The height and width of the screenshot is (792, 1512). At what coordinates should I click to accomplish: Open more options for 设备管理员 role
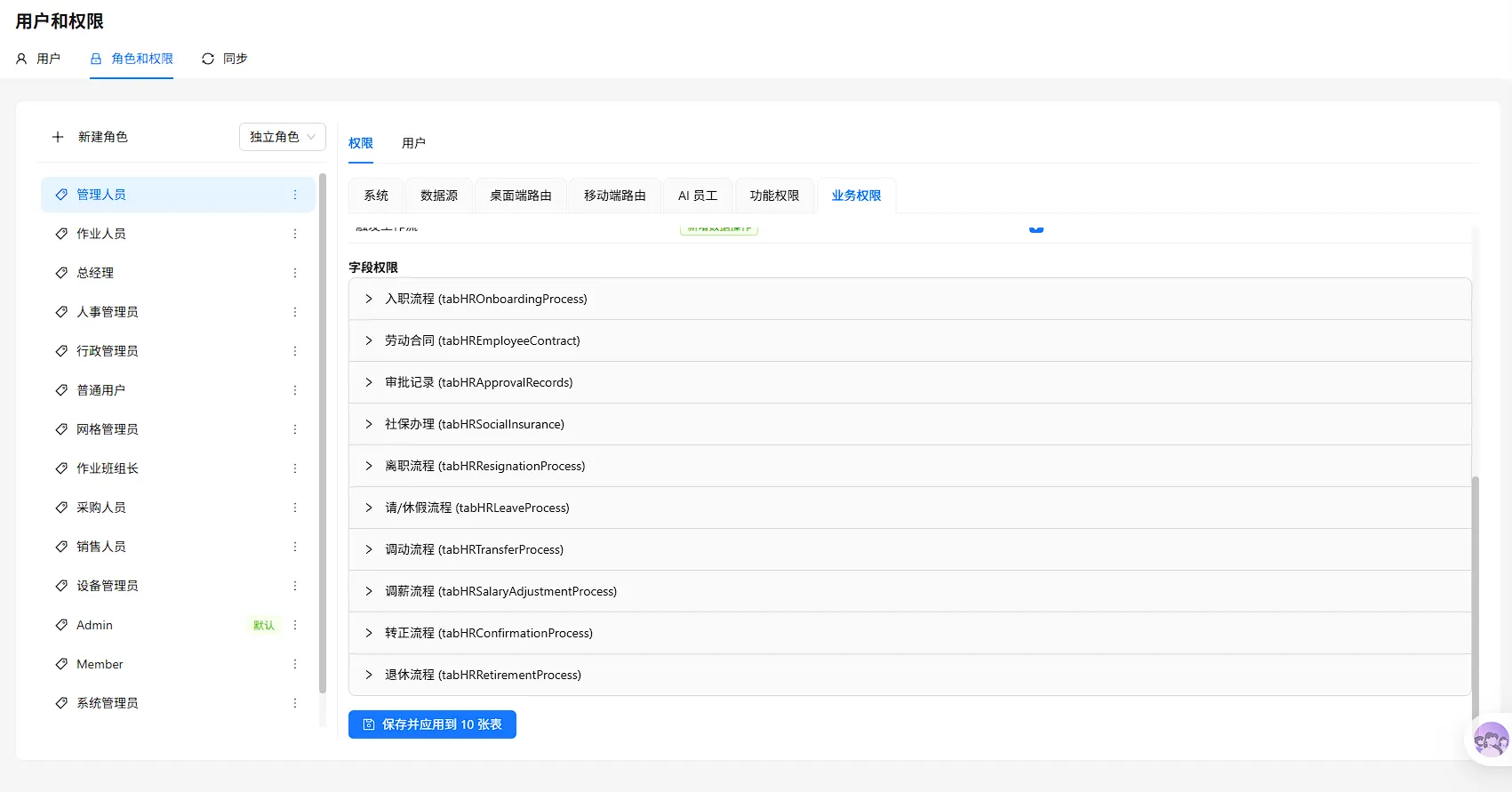[x=295, y=586]
